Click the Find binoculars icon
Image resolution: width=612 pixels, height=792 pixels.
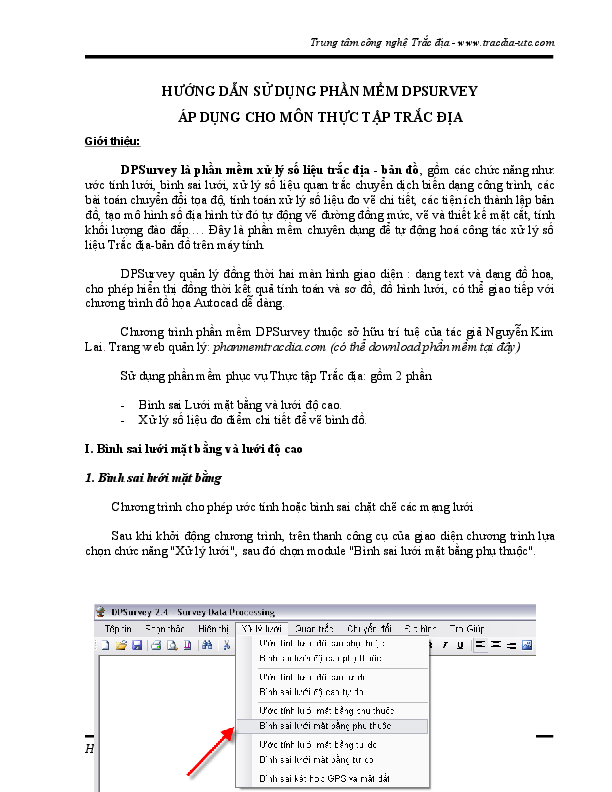point(207,645)
